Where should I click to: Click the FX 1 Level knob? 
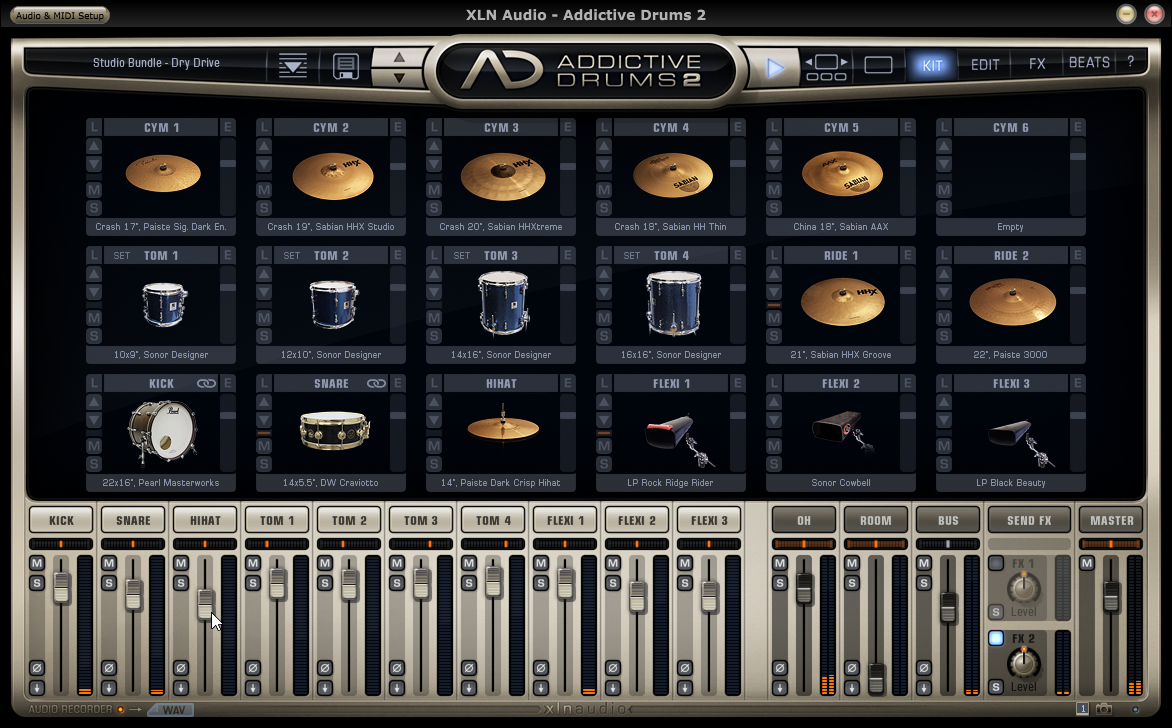1024,587
